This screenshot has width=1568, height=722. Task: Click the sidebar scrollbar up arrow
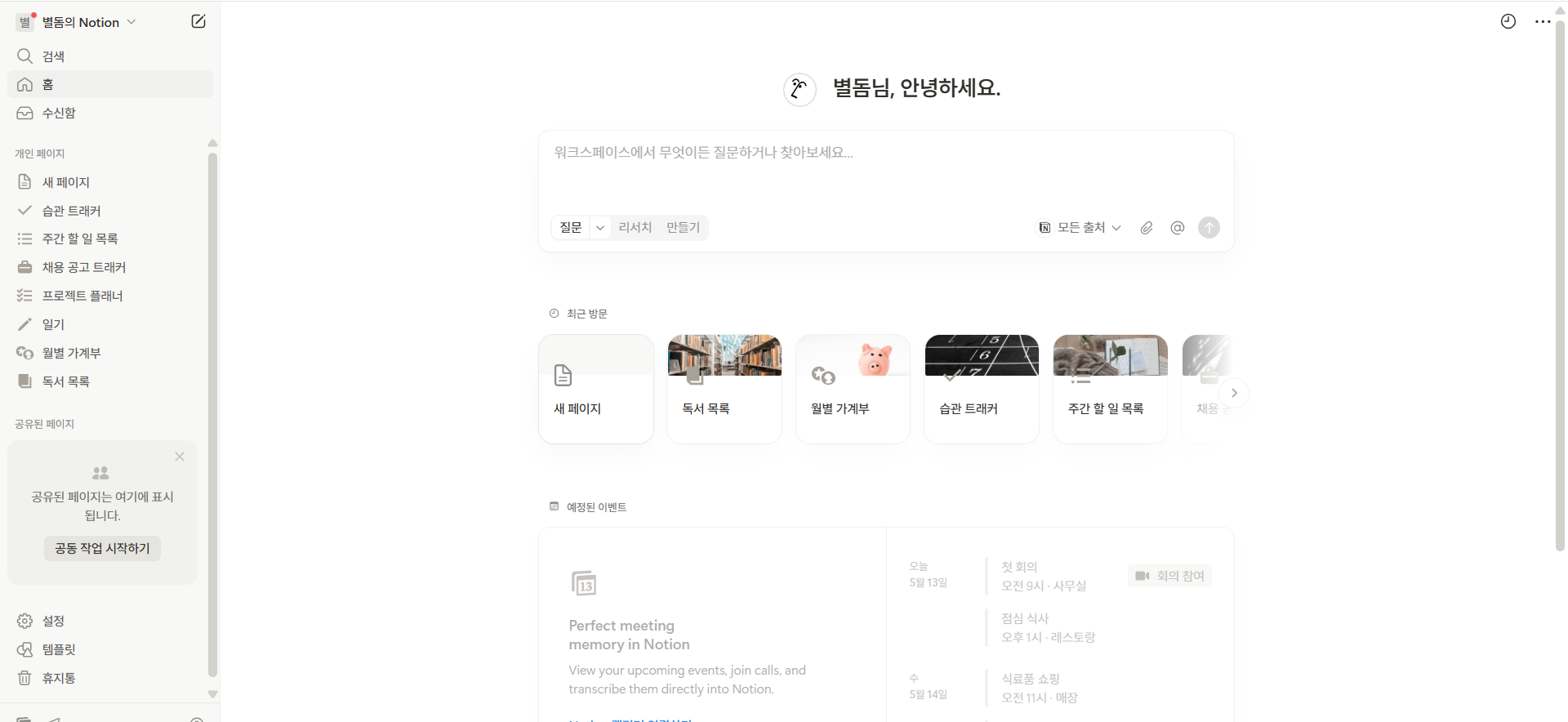212,143
